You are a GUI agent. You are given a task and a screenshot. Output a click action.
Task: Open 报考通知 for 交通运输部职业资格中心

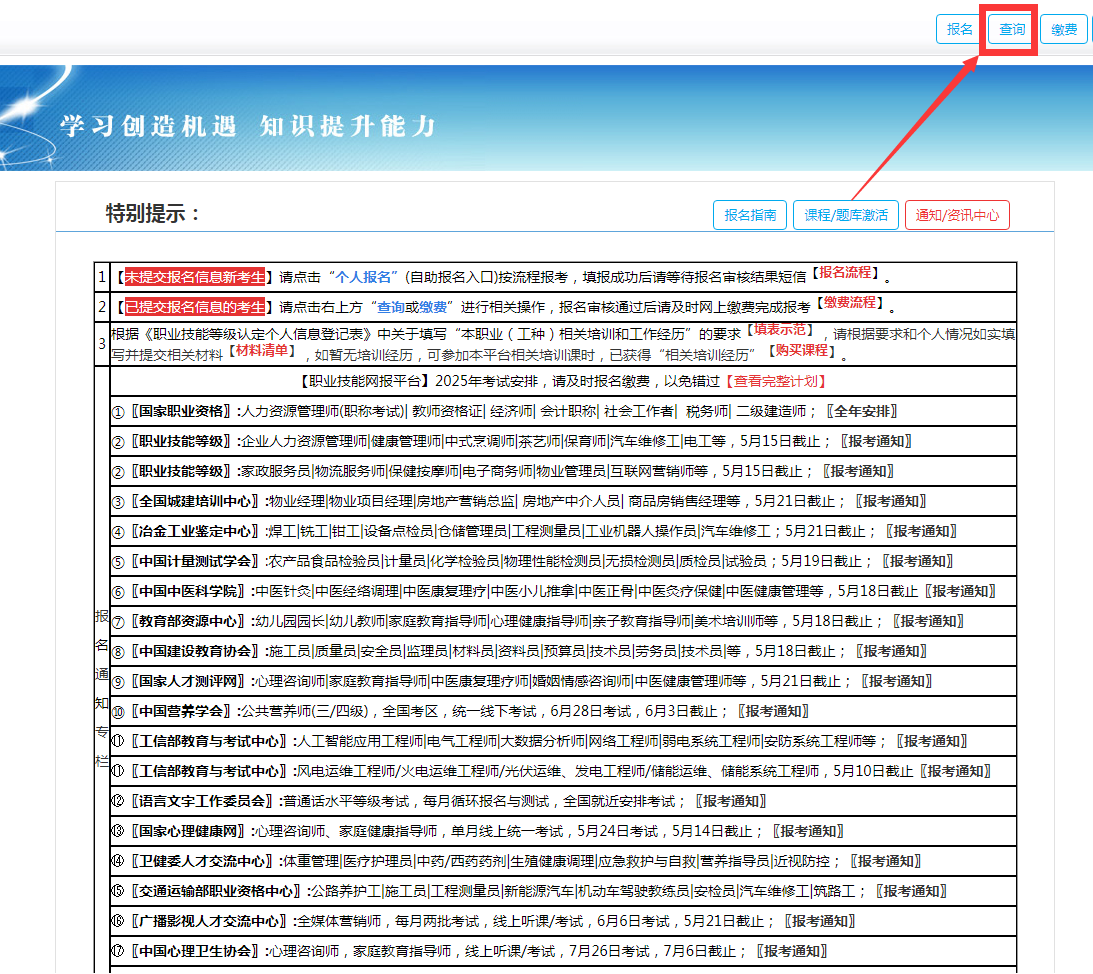(x=912, y=891)
